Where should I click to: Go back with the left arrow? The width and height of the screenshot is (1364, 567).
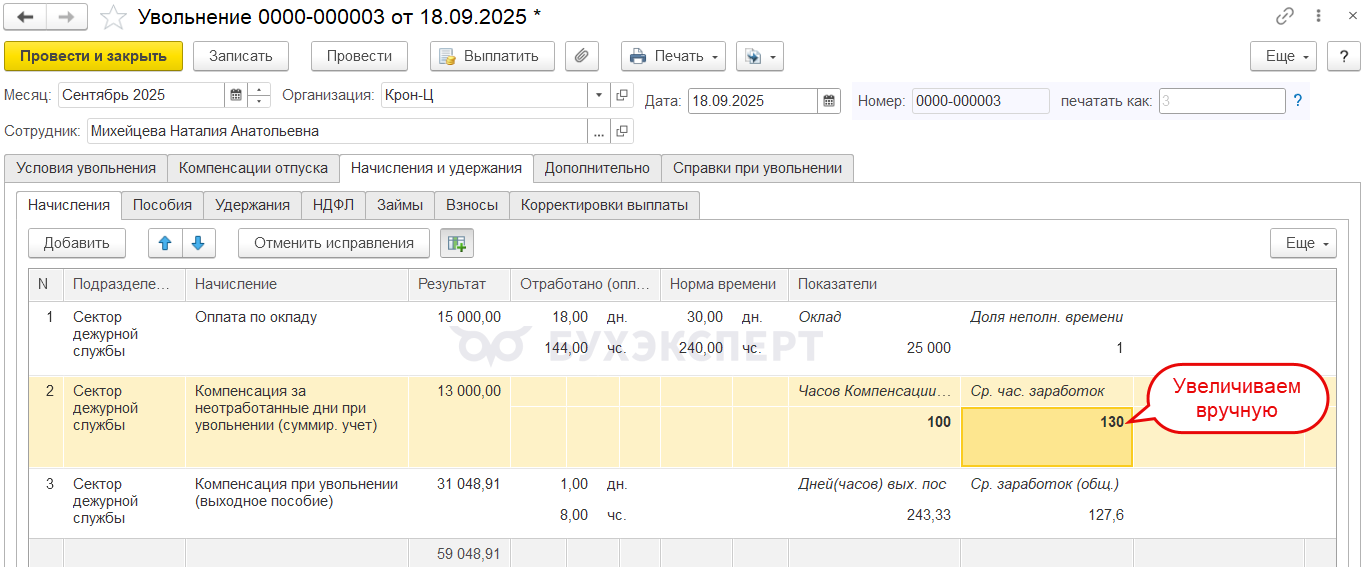pos(26,17)
